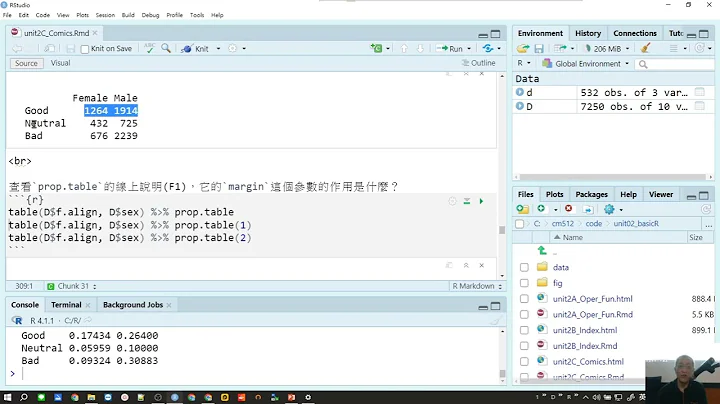Open the Tools menu
The width and height of the screenshot is (720, 404).
(197, 15)
